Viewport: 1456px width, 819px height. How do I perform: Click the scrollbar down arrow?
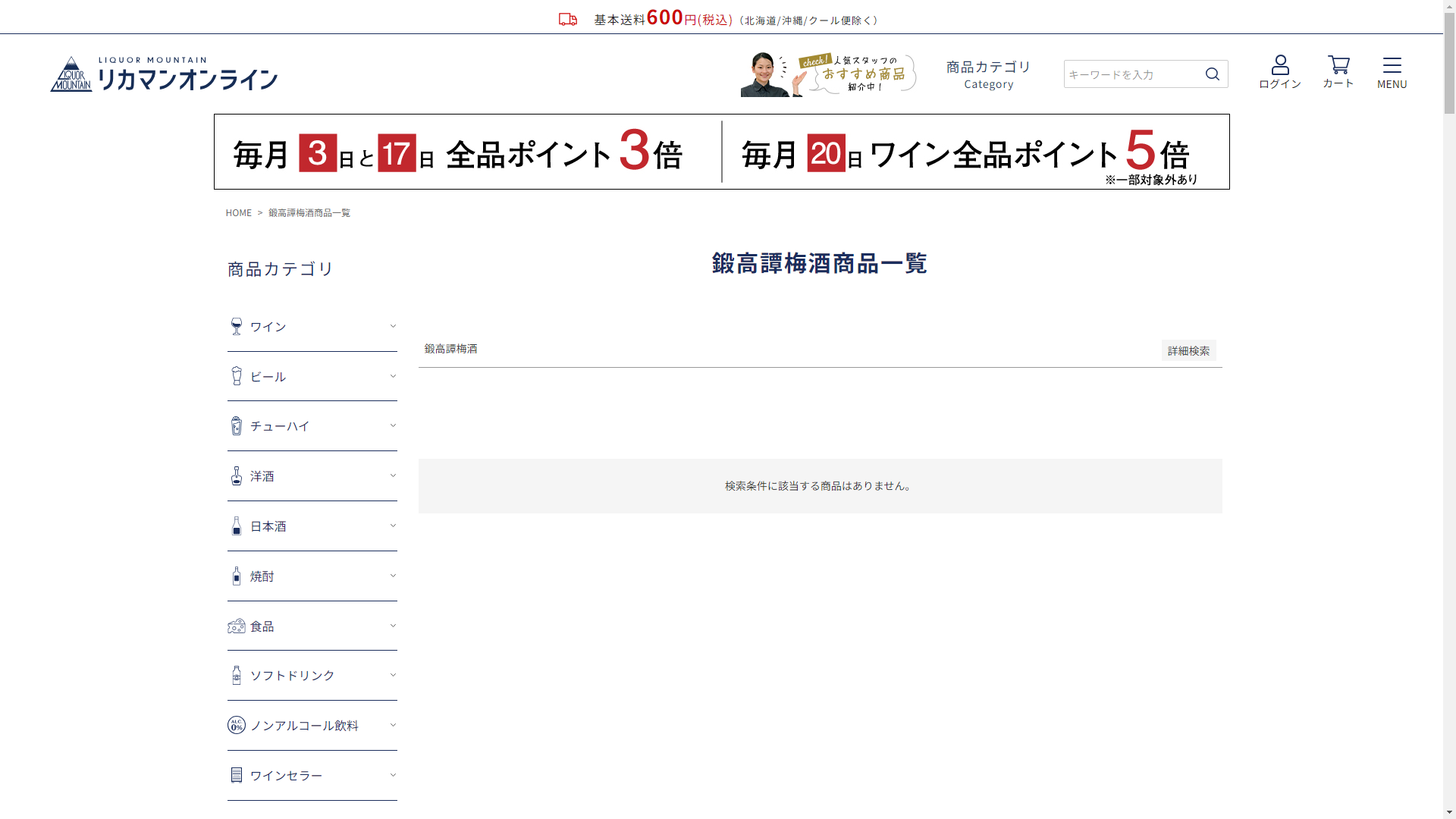pyautogui.click(x=1449, y=813)
